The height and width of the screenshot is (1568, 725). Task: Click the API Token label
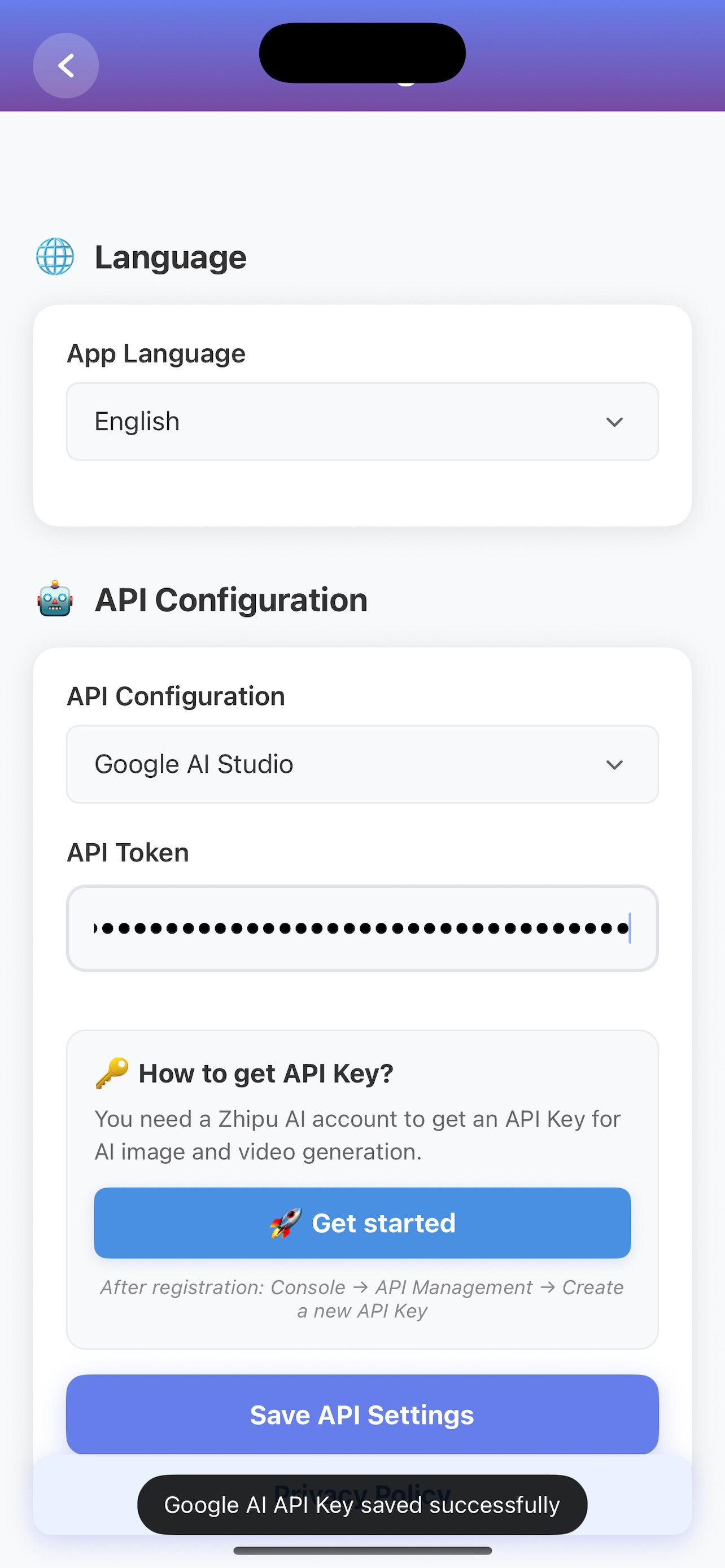128,852
